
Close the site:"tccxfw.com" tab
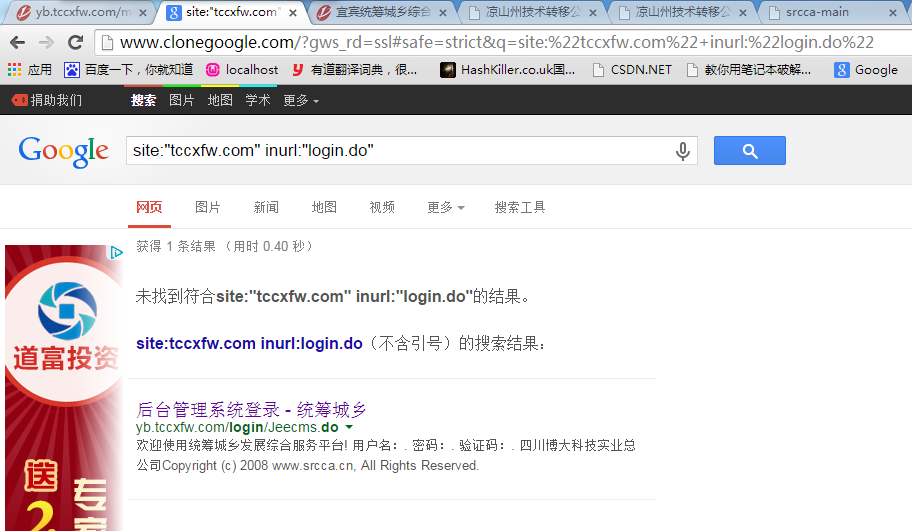293,12
